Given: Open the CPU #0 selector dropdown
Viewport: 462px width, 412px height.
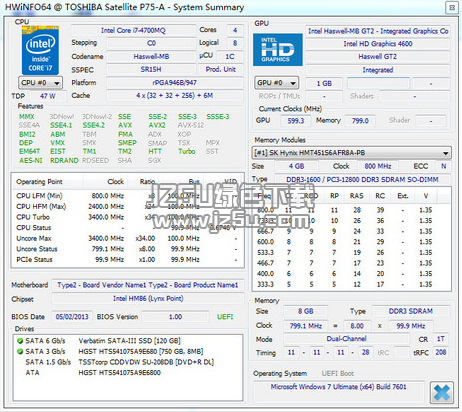Looking at the screenshot, I should click(x=40, y=83).
